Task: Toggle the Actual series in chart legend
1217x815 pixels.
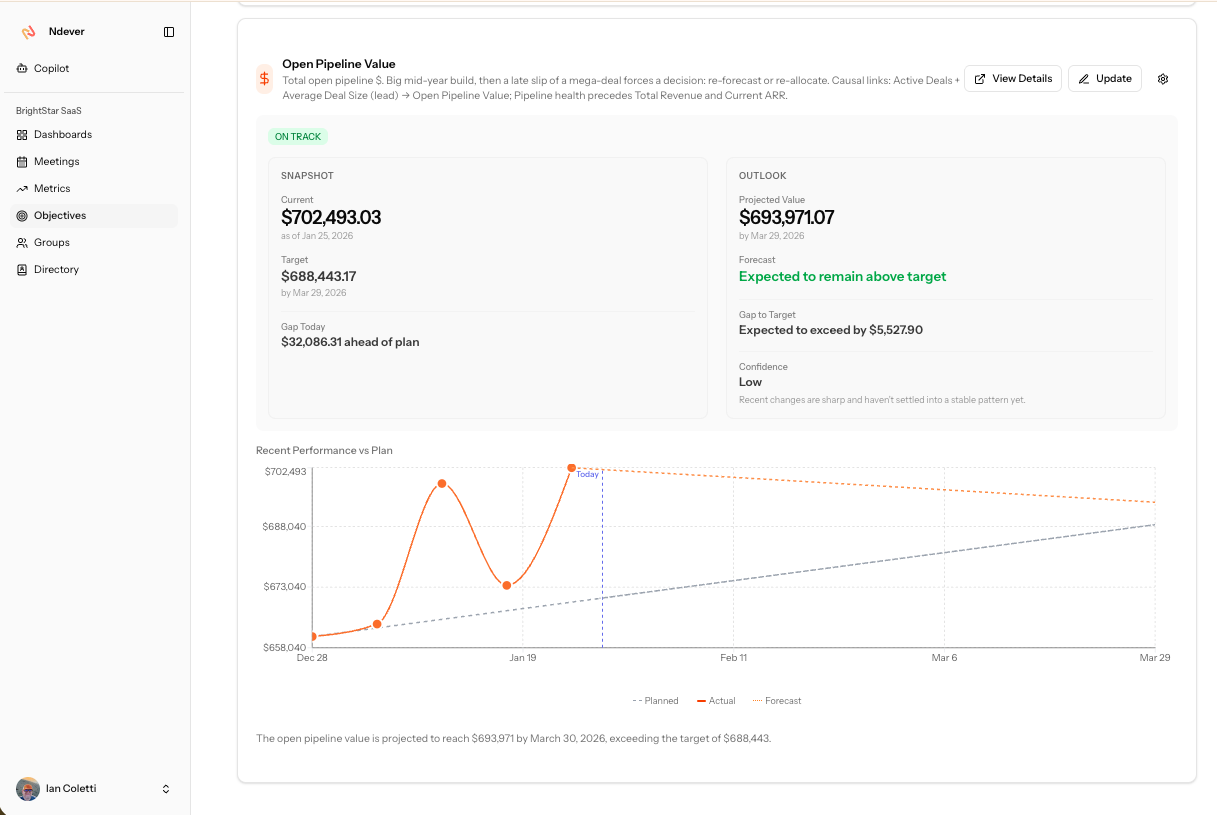Action: pyautogui.click(x=716, y=701)
